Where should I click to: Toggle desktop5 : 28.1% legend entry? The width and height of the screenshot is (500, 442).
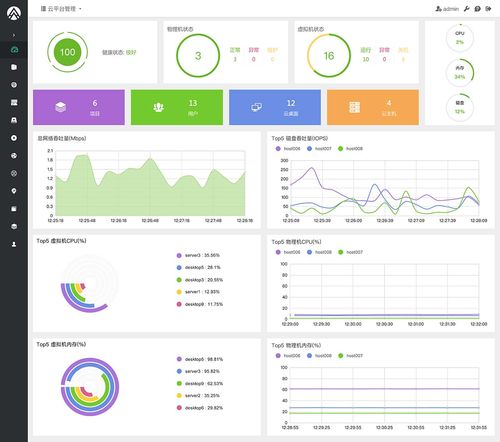[x=198, y=267]
